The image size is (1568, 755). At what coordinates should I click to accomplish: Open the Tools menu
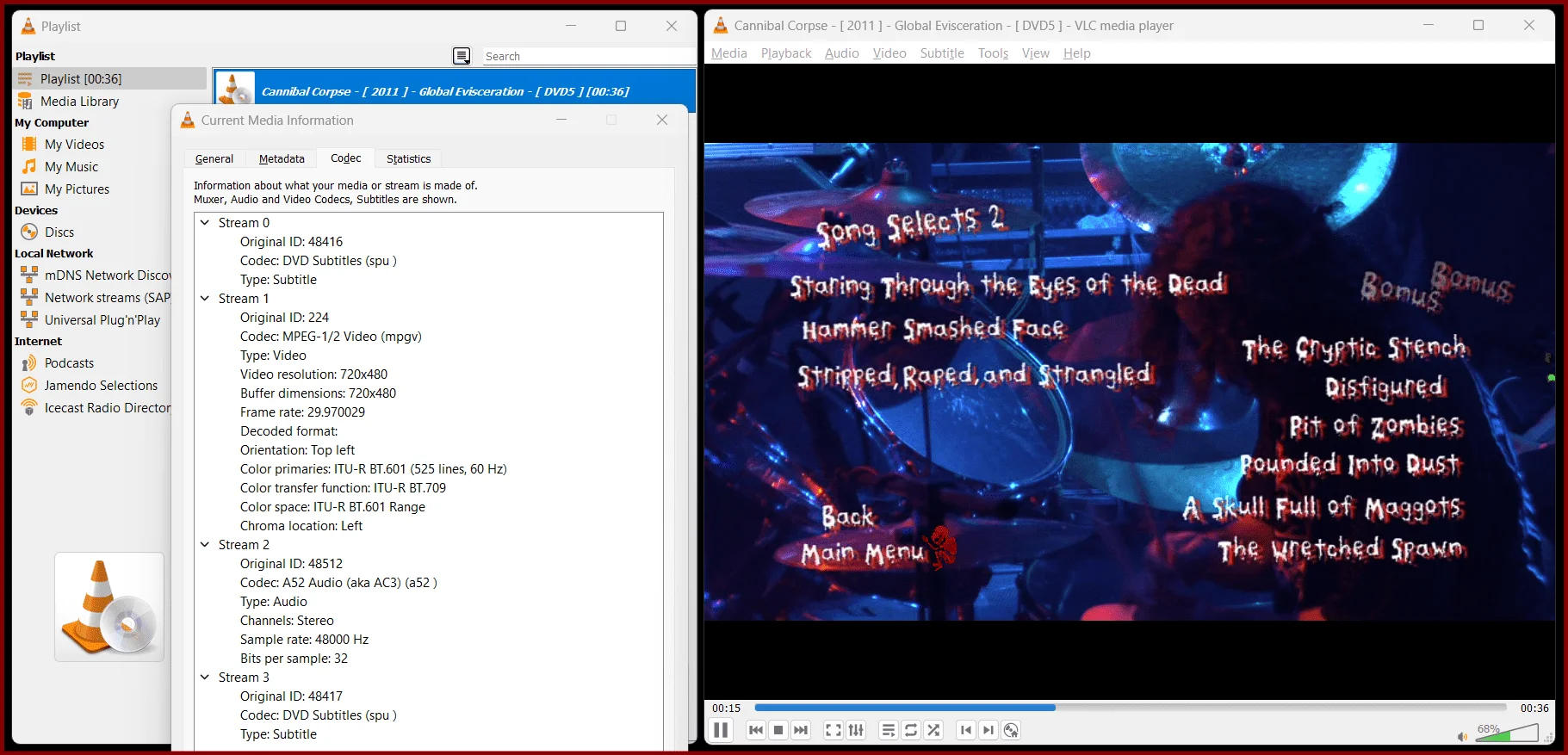coord(993,53)
